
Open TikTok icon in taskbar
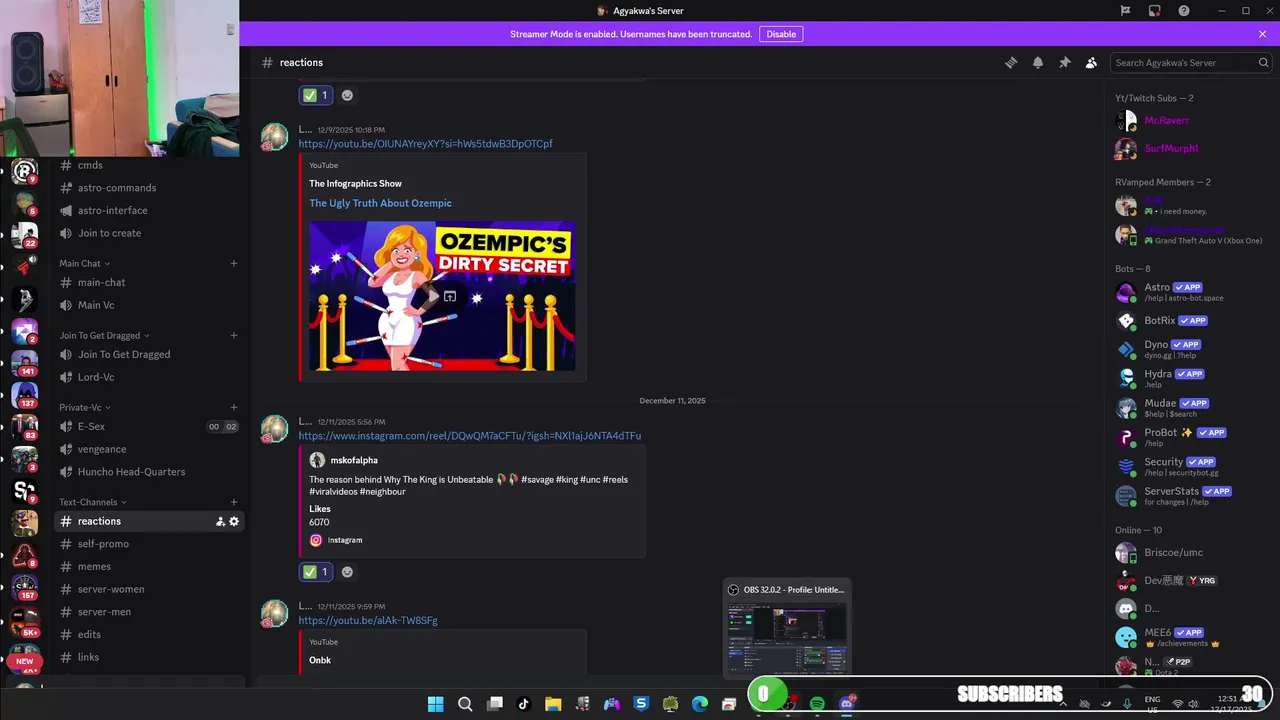click(523, 704)
